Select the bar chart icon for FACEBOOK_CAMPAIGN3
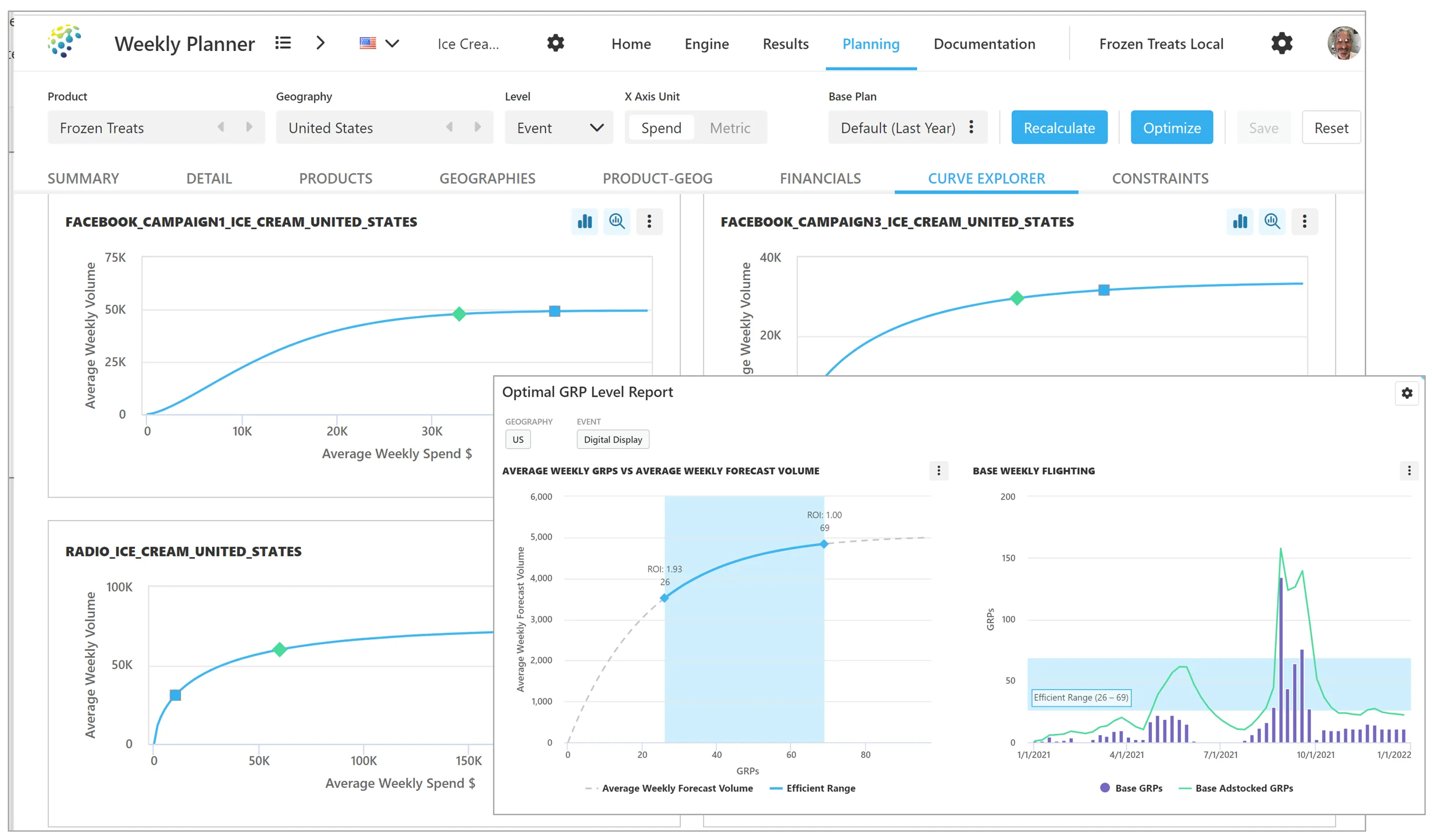Image resolution: width=1438 pixels, height=840 pixels. point(1239,221)
